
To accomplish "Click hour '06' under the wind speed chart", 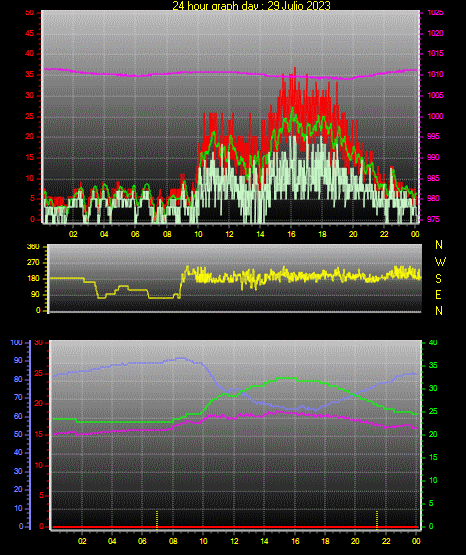I will click(136, 234).
